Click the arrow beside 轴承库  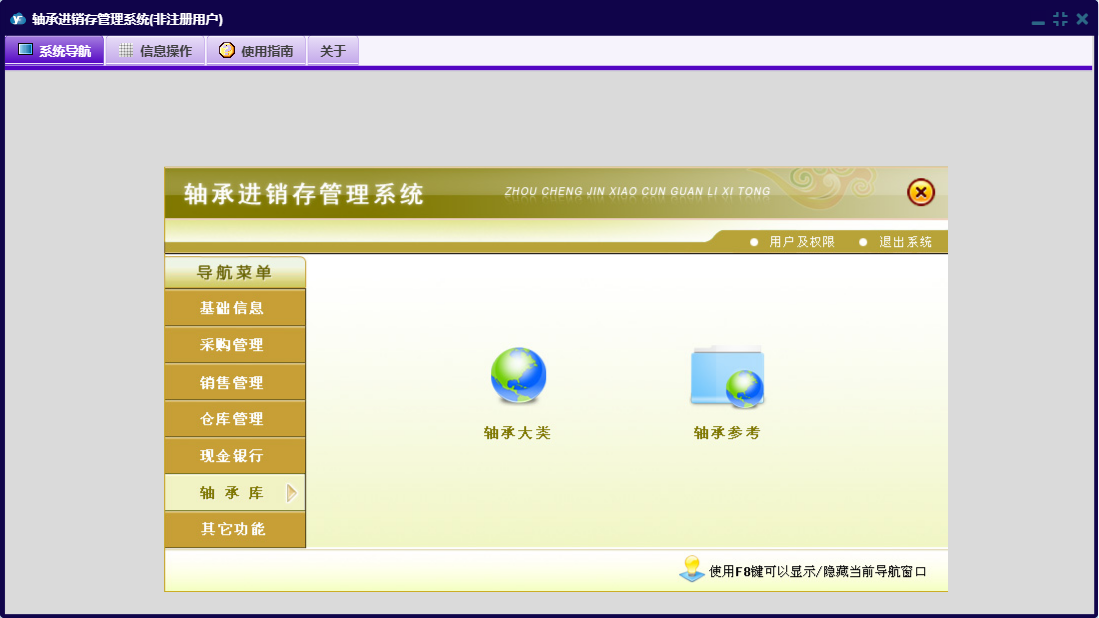[x=292, y=493]
